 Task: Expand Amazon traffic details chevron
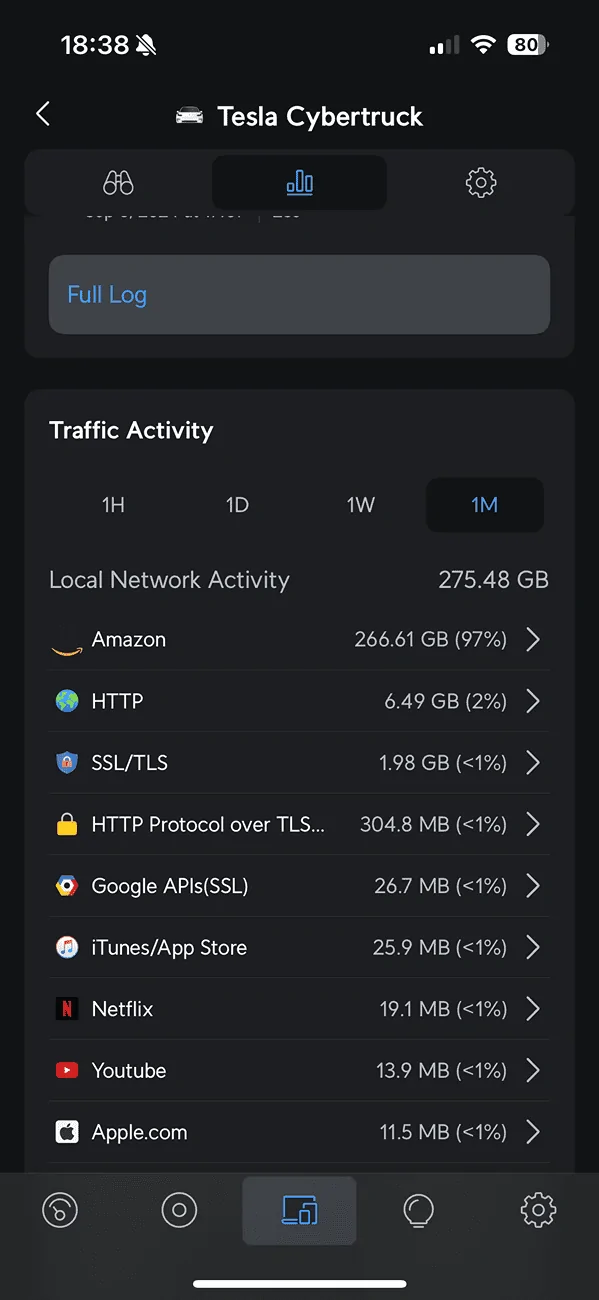click(533, 640)
